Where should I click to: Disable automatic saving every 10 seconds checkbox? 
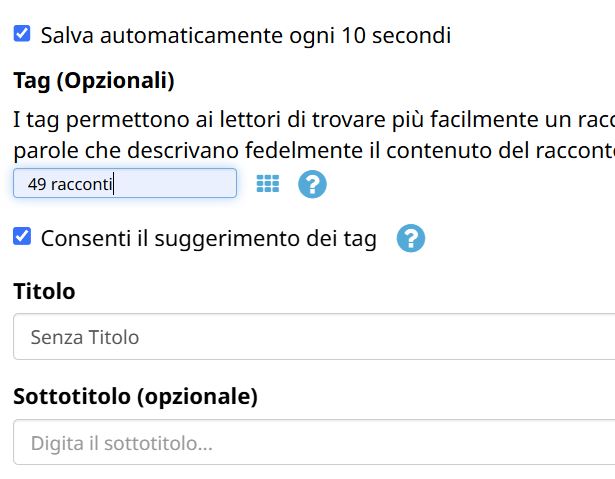click(22, 34)
